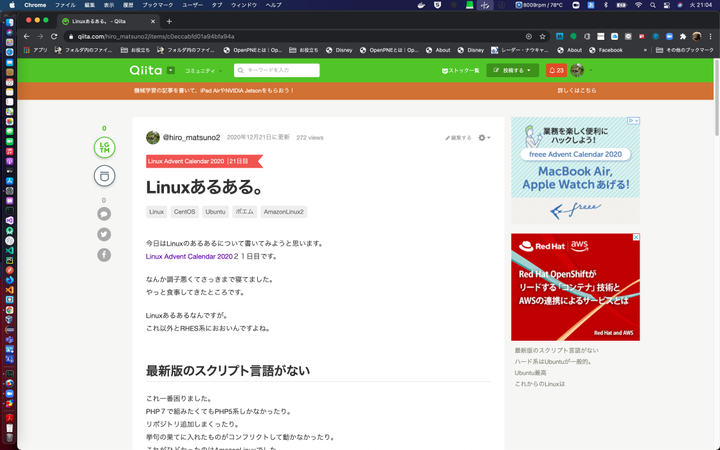The width and height of the screenshot is (720, 450).
Task: Jump to 最新版のスクリプト言語がない in contents
Action: (x=557, y=350)
